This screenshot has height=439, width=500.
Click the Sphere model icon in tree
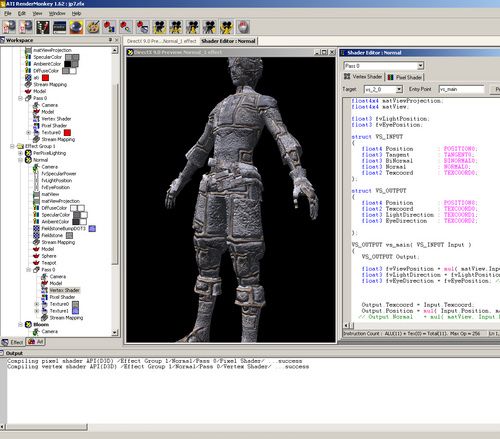pyautogui.click(x=36, y=256)
